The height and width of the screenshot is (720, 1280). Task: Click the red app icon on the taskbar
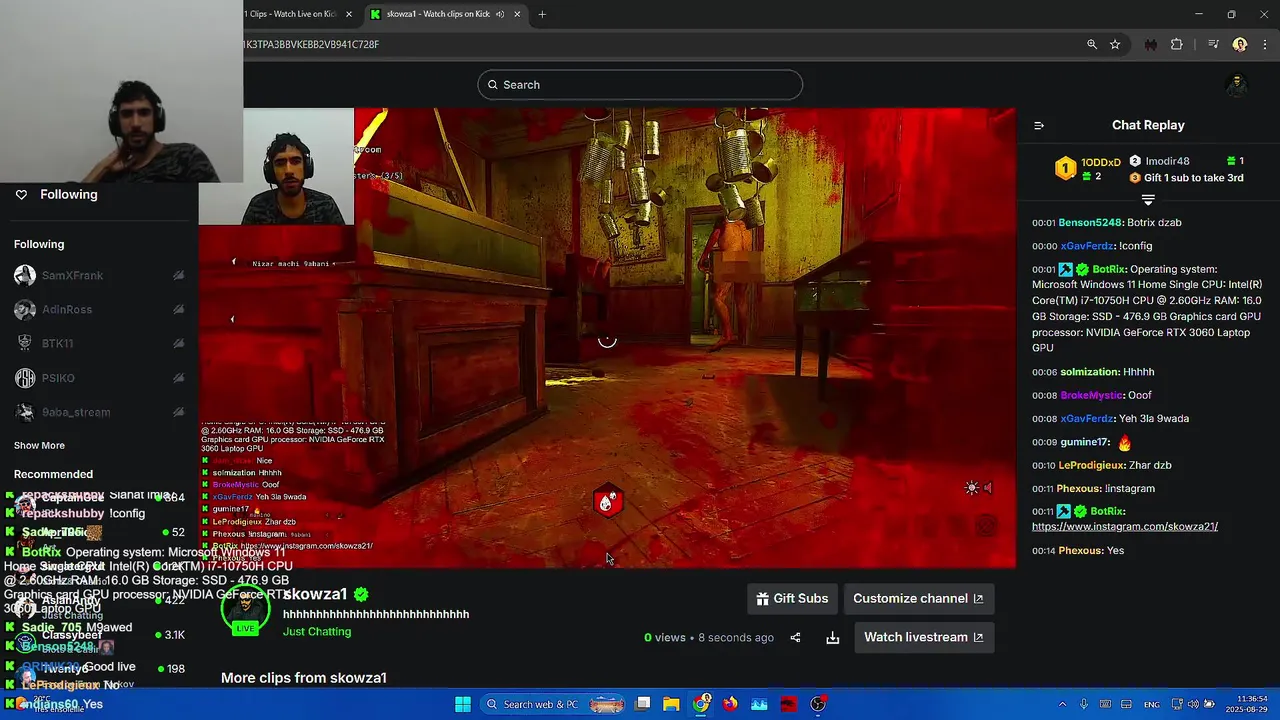788,704
